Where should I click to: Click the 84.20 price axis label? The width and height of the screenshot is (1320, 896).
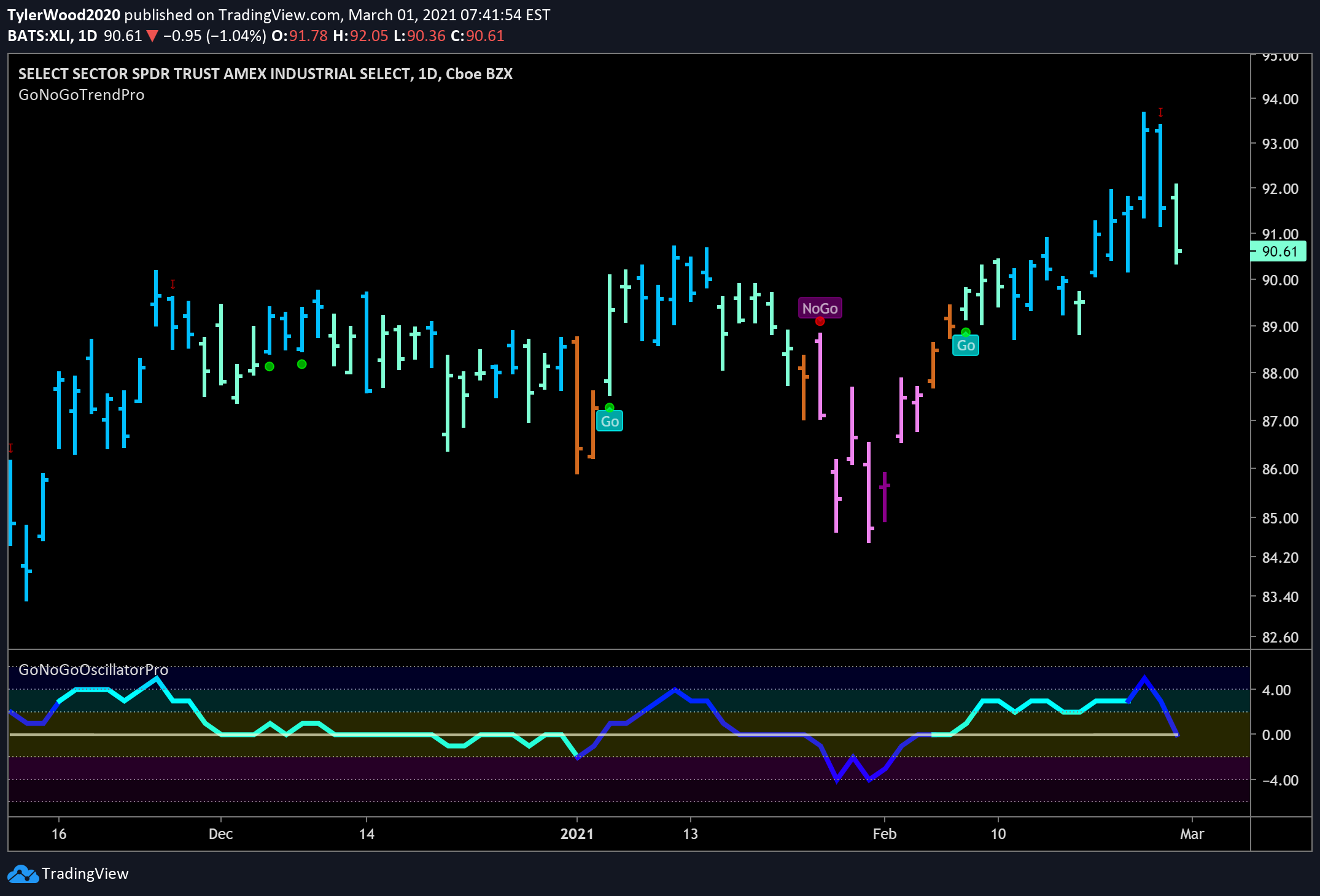pos(1280,557)
